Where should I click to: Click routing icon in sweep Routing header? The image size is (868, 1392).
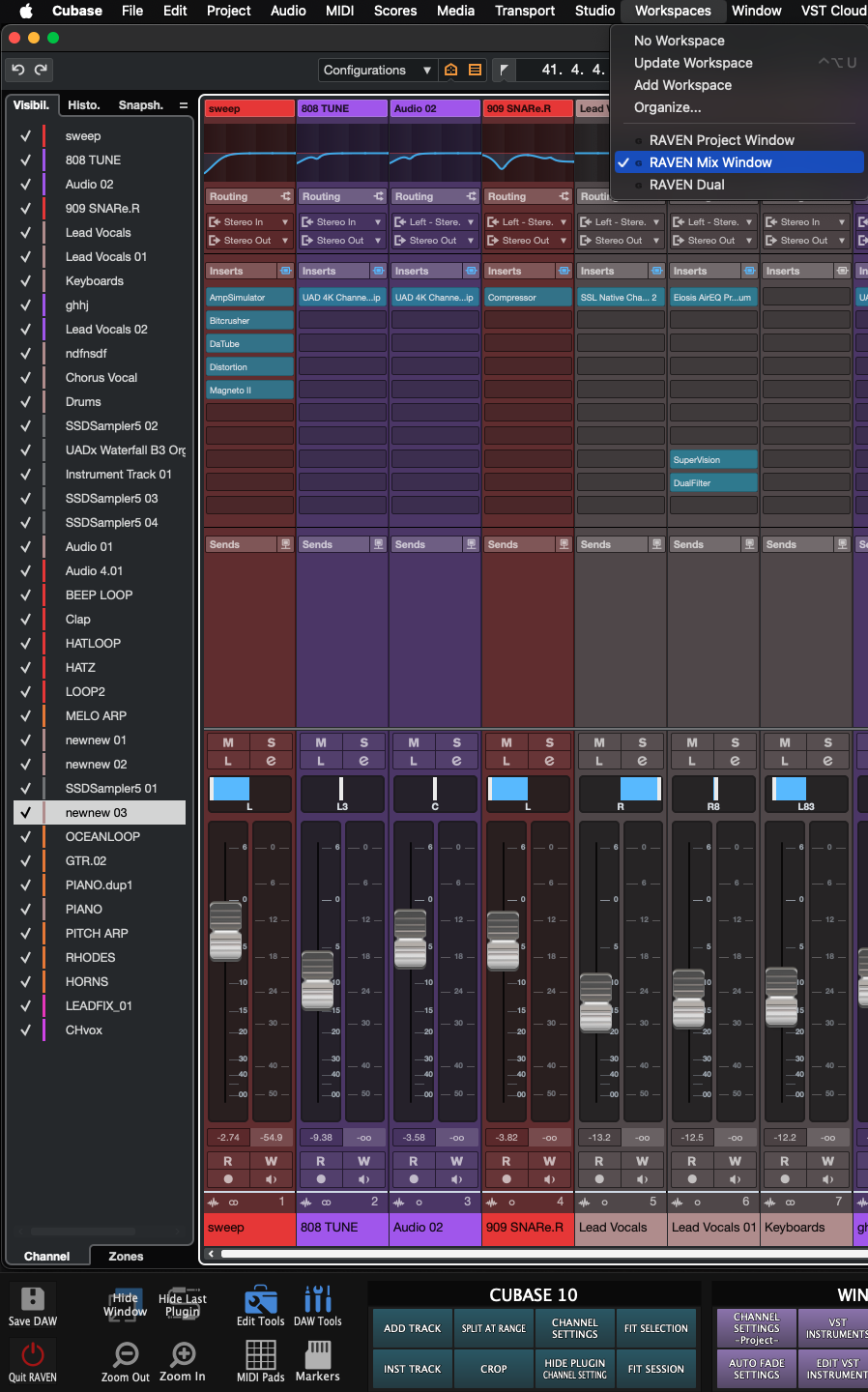click(285, 196)
